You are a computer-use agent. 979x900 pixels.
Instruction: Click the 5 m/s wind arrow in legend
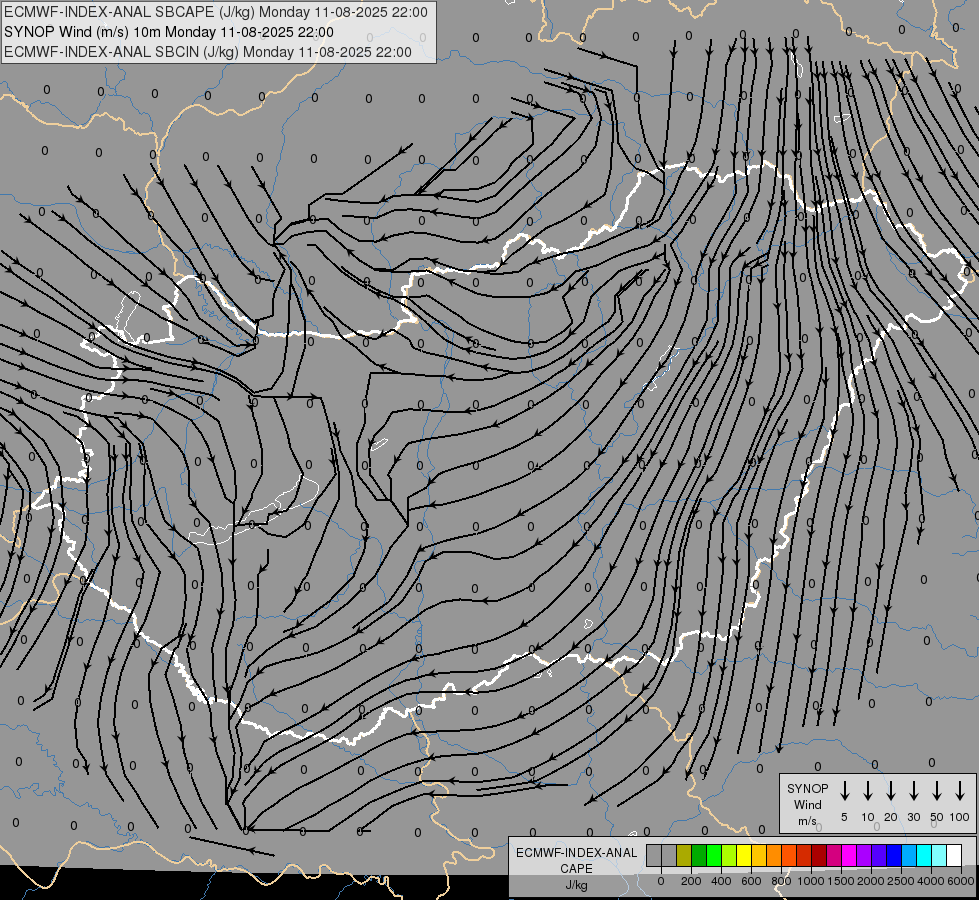point(844,791)
